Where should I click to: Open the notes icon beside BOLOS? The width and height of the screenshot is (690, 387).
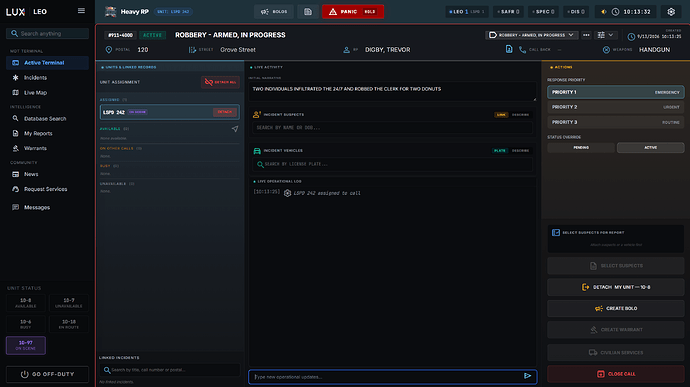tap(308, 12)
